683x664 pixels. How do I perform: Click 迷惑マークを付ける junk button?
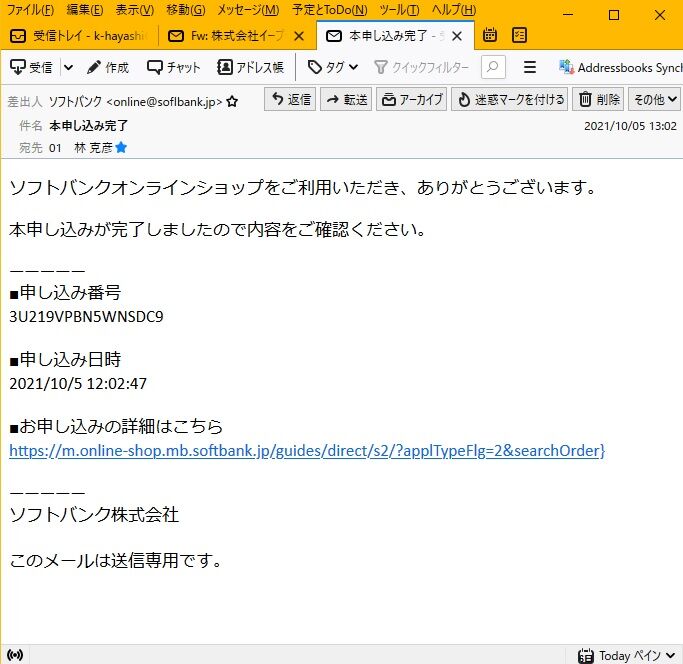(510, 99)
